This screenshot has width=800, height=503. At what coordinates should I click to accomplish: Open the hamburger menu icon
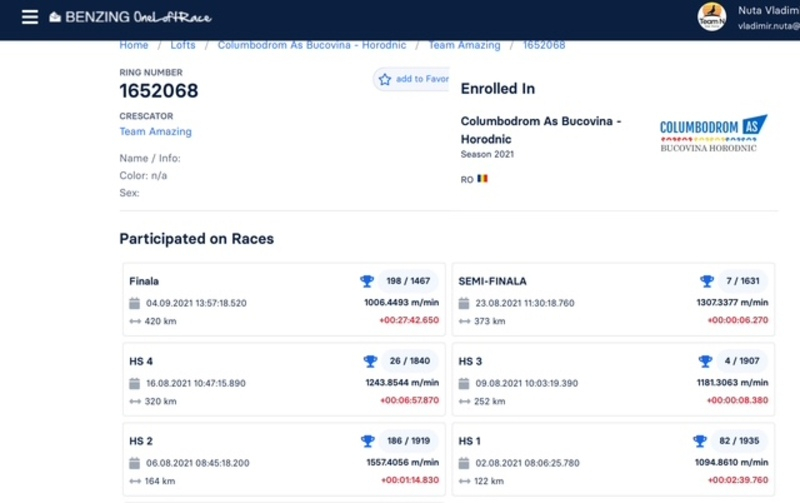(30, 17)
